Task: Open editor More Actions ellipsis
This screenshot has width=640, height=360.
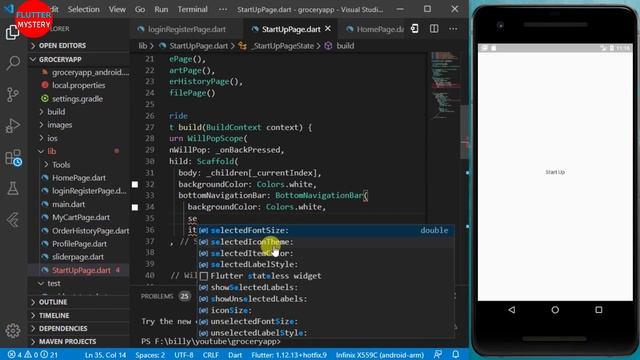Action: [453, 29]
